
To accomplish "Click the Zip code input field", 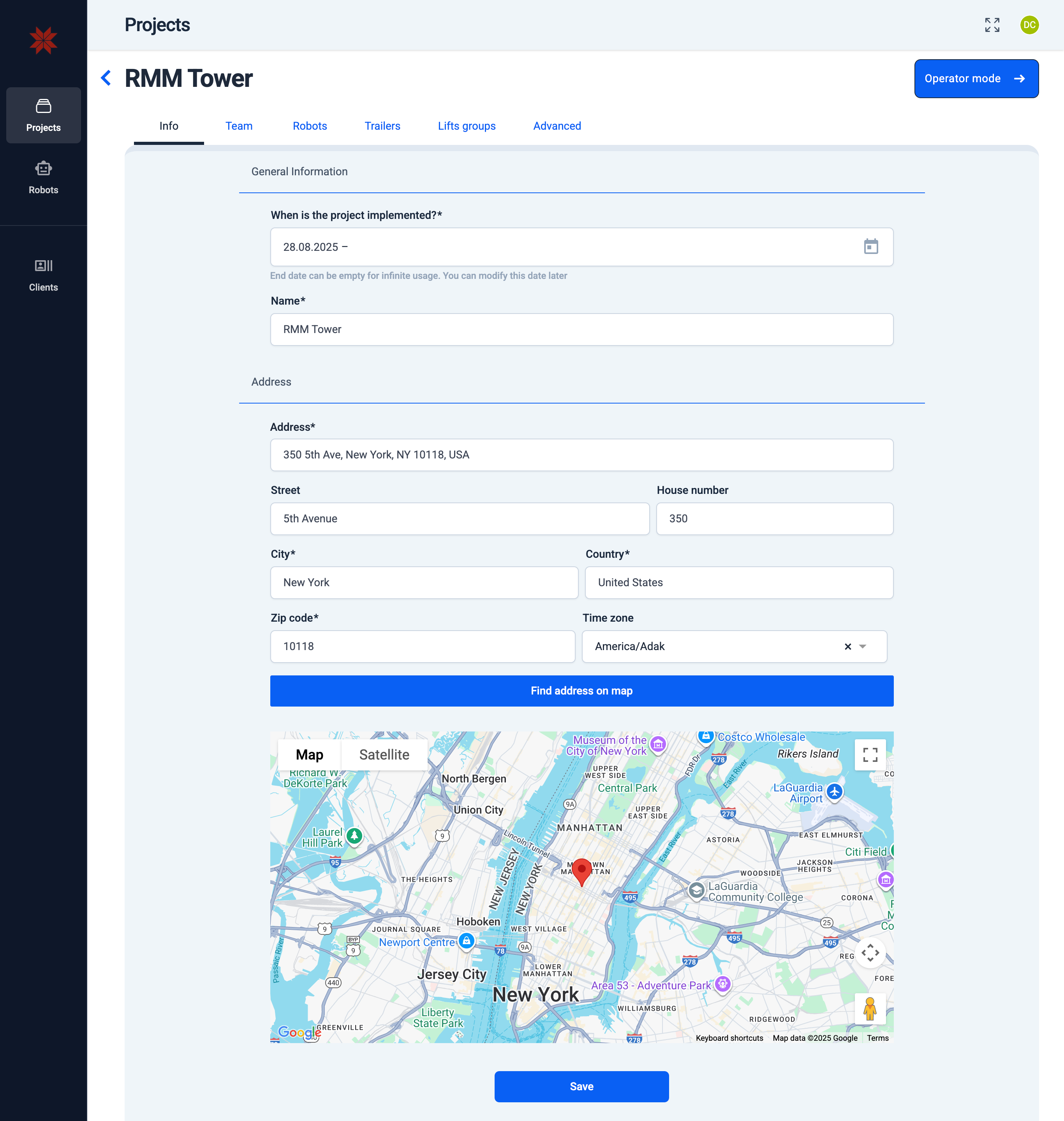I will coord(423,646).
